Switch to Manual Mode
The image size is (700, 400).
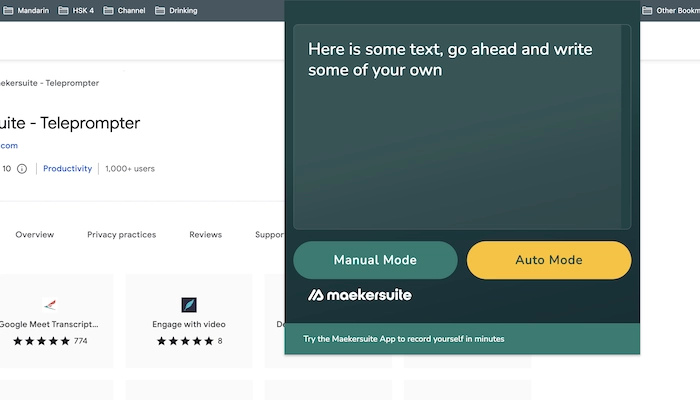point(375,260)
